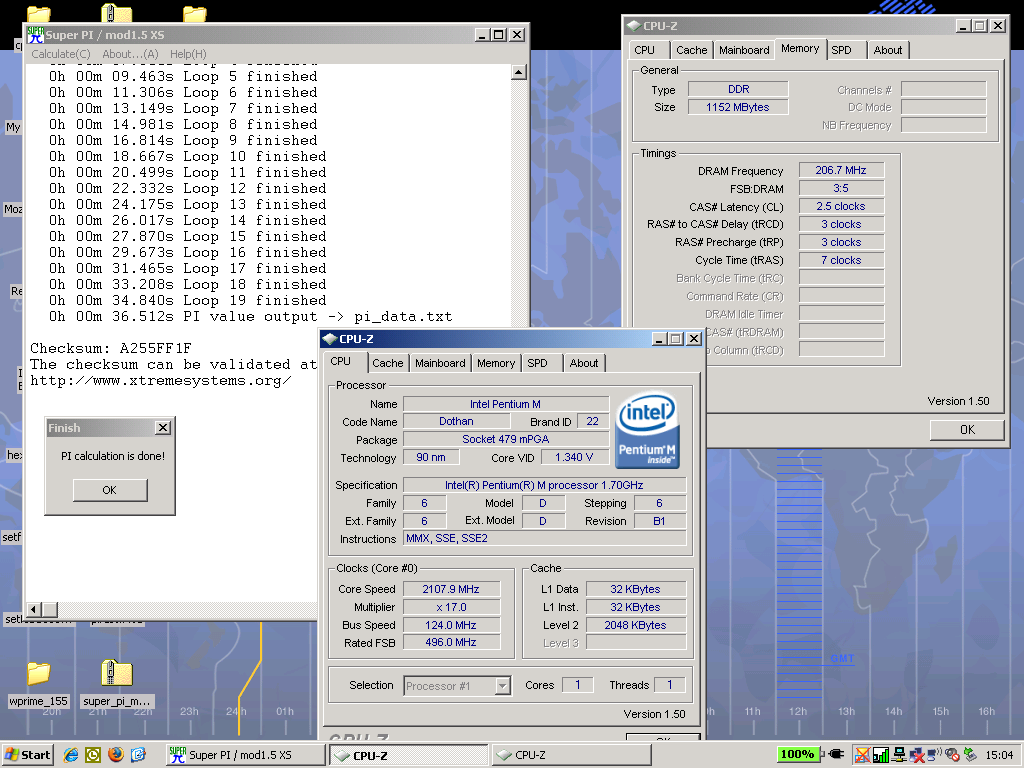Click the Technology value 90 nm
This screenshot has height=768, width=1024.
(431, 457)
